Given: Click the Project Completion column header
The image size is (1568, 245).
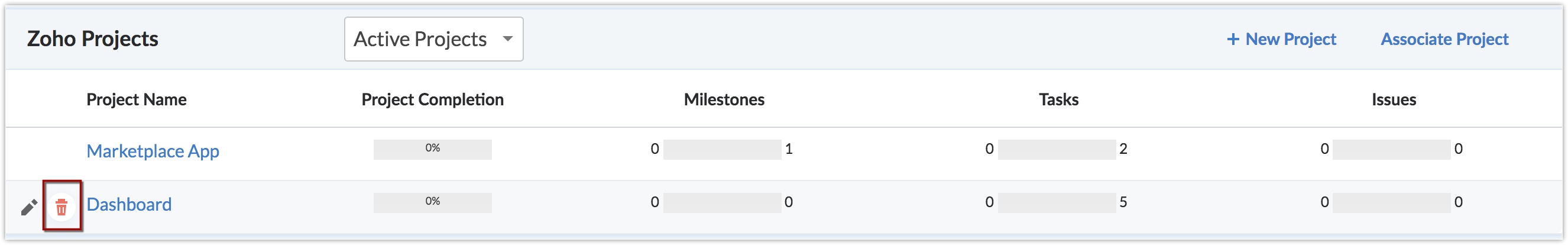Looking at the screenshot, I should (x=432, y=99).
